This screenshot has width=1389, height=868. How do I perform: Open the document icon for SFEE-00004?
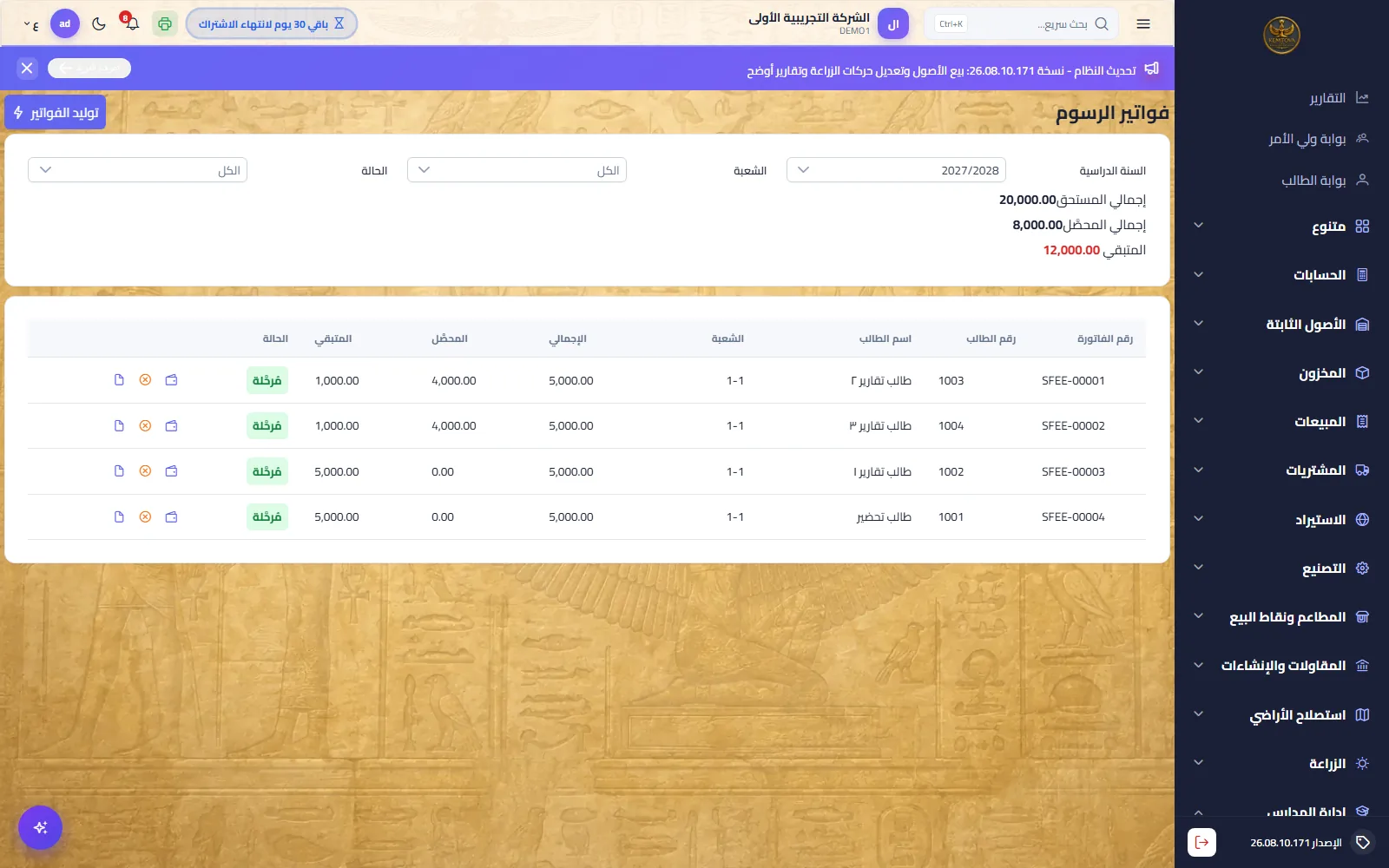(x=119, y=517)
